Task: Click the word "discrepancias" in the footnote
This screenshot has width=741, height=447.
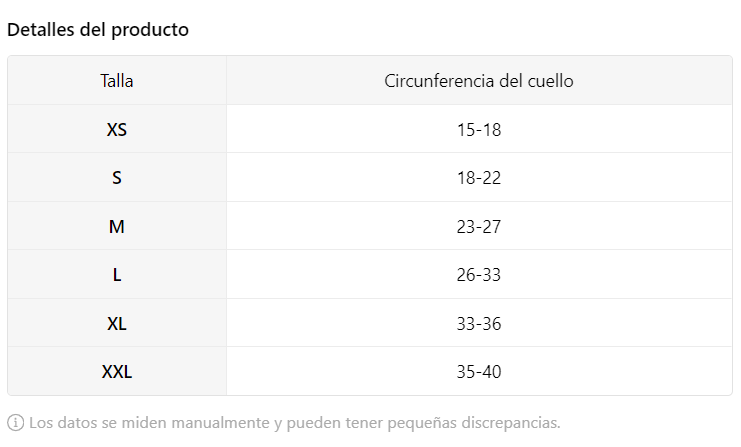Action: click(510, 422)
